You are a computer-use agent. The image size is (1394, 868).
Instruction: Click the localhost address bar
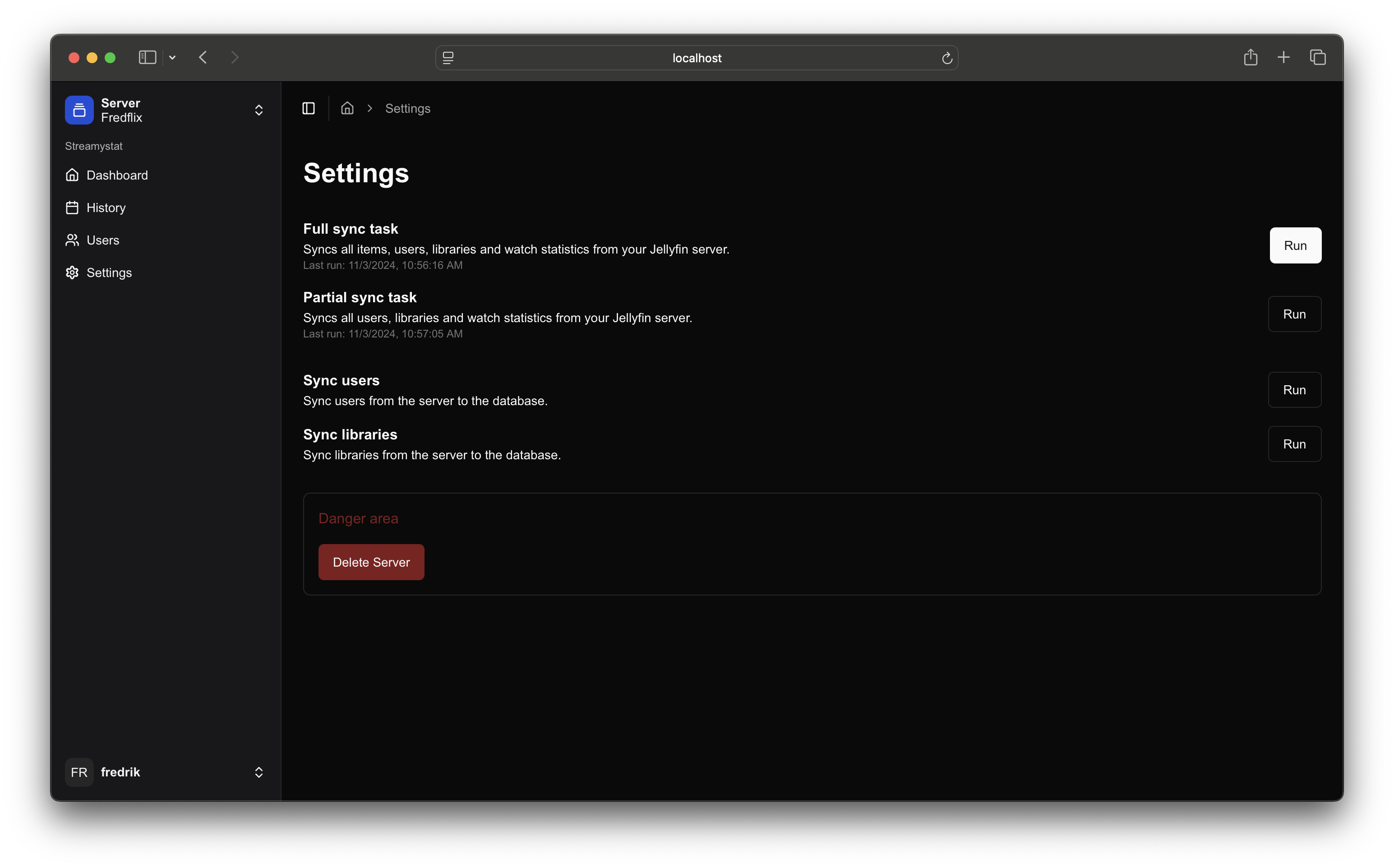pos(697,58)
